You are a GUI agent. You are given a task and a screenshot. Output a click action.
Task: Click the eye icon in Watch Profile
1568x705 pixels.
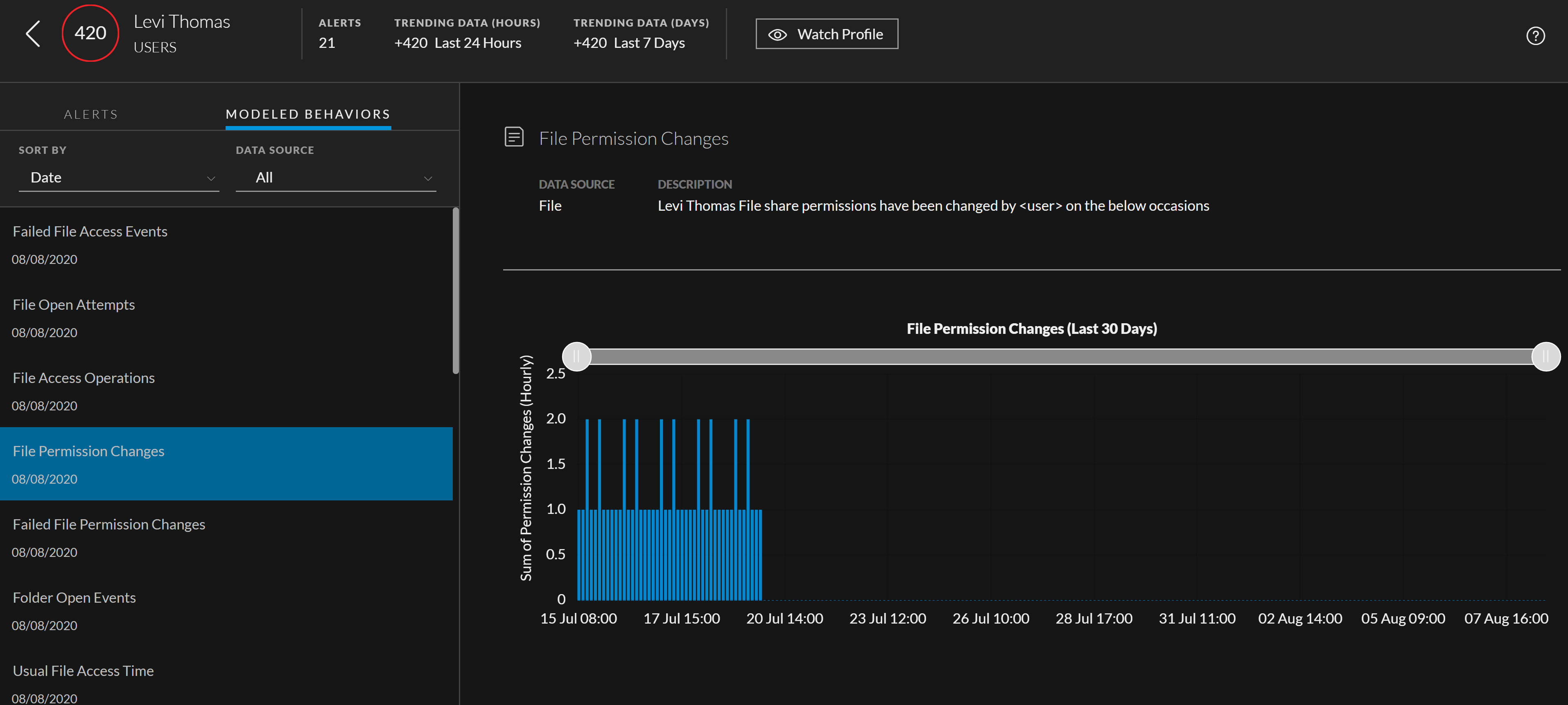tap(777, 35)
